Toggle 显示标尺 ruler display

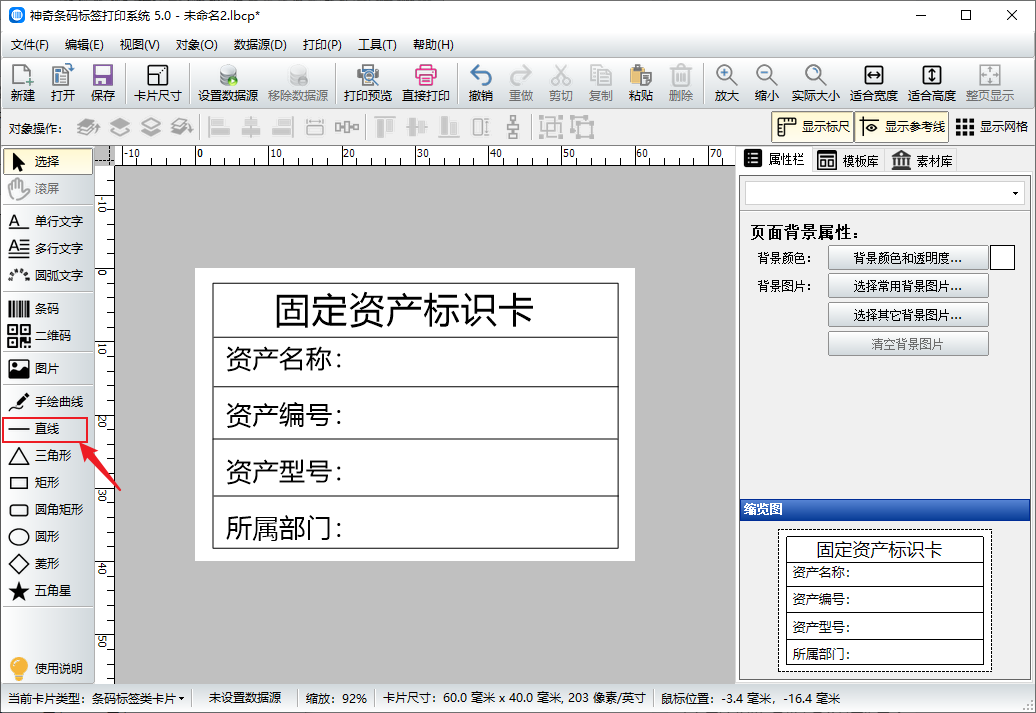click(x=813, y=127)
